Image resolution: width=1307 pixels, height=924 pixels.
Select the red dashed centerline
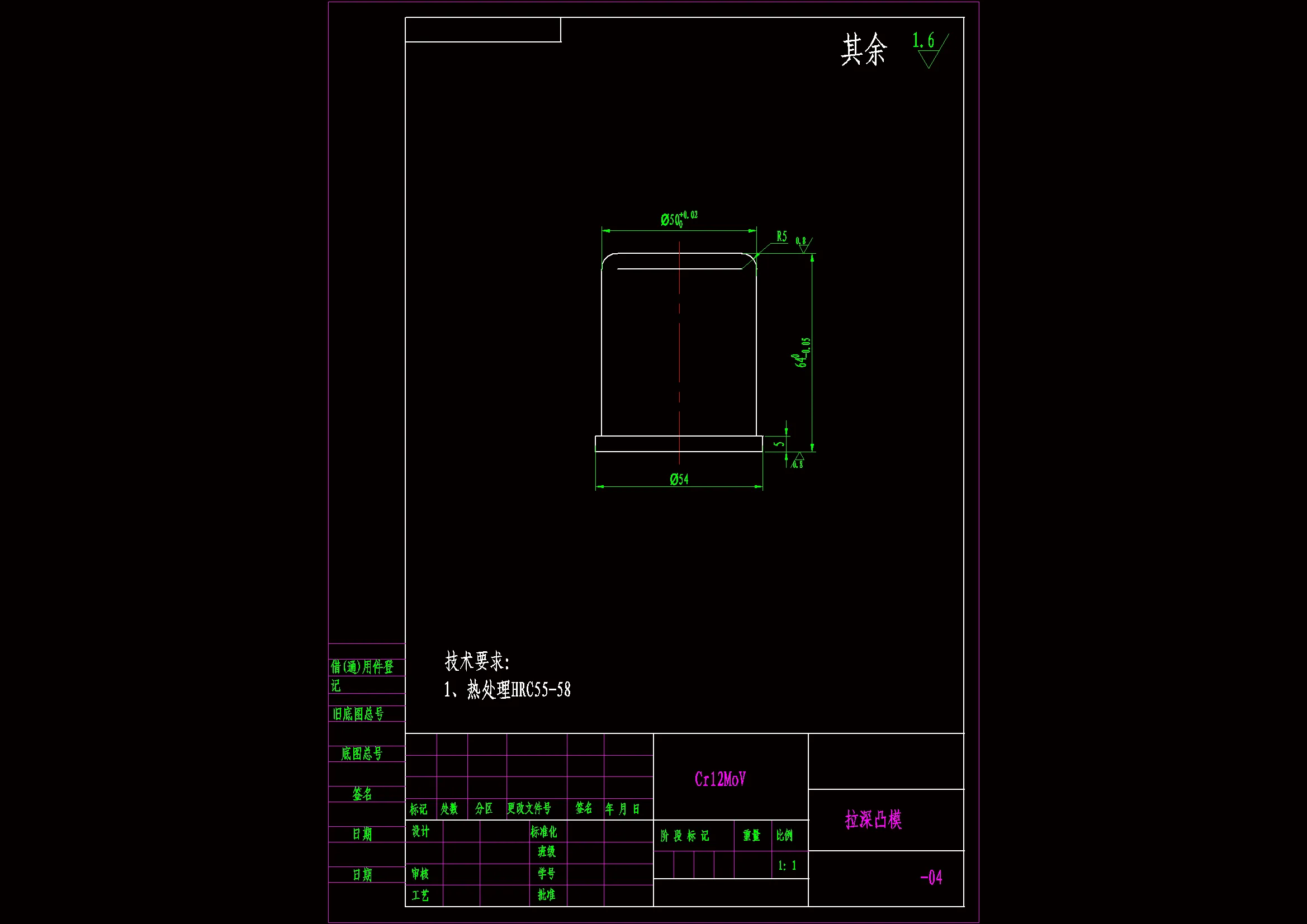679,353
